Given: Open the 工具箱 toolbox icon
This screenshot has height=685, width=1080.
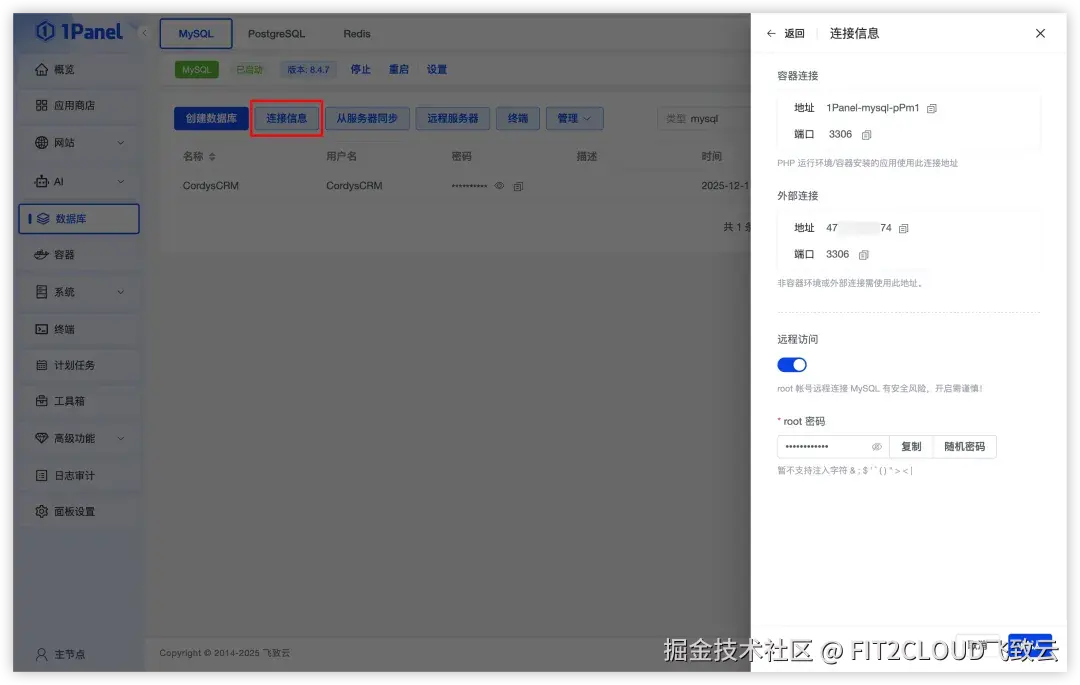Looking at the screenshot, I should click(41, 401).
